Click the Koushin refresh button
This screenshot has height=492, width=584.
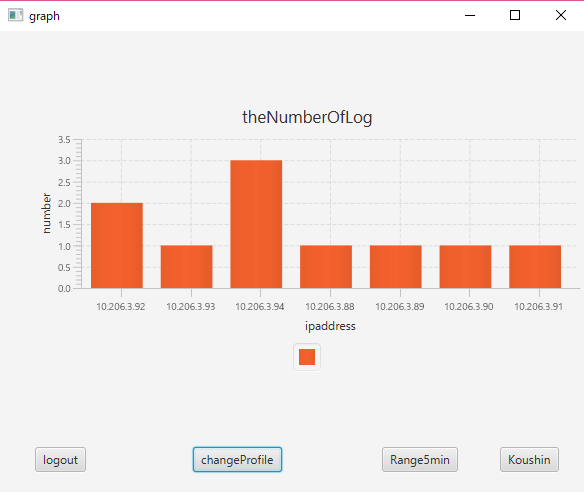coord(529,460)
